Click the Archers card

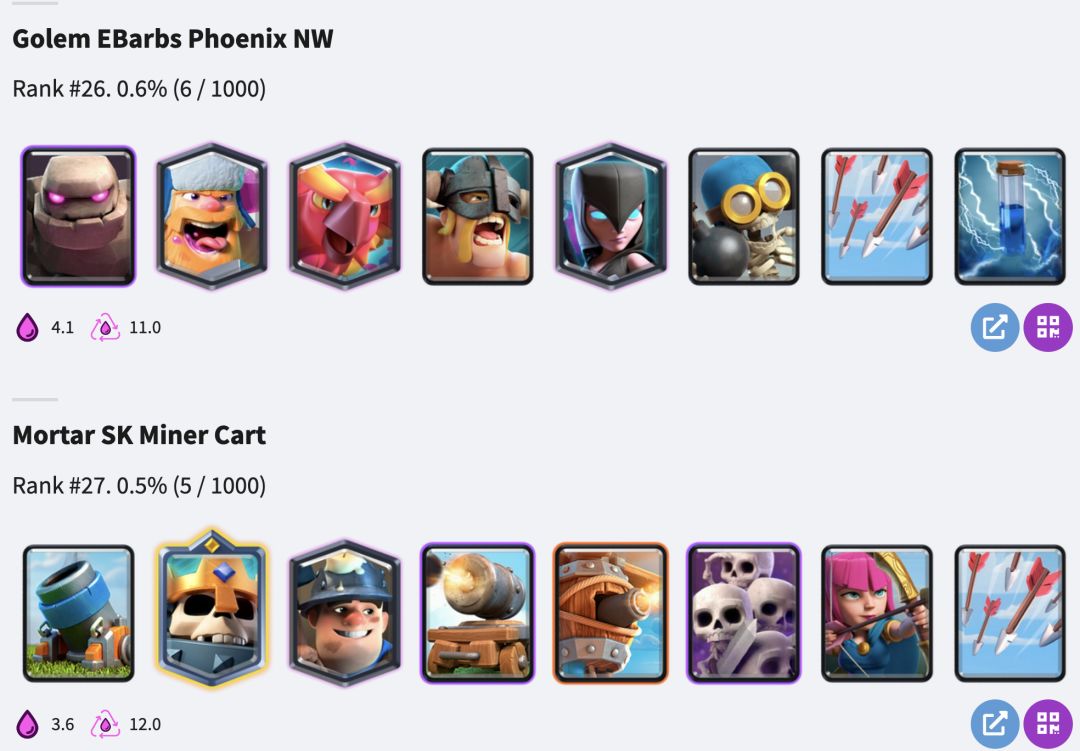[877, 613]
